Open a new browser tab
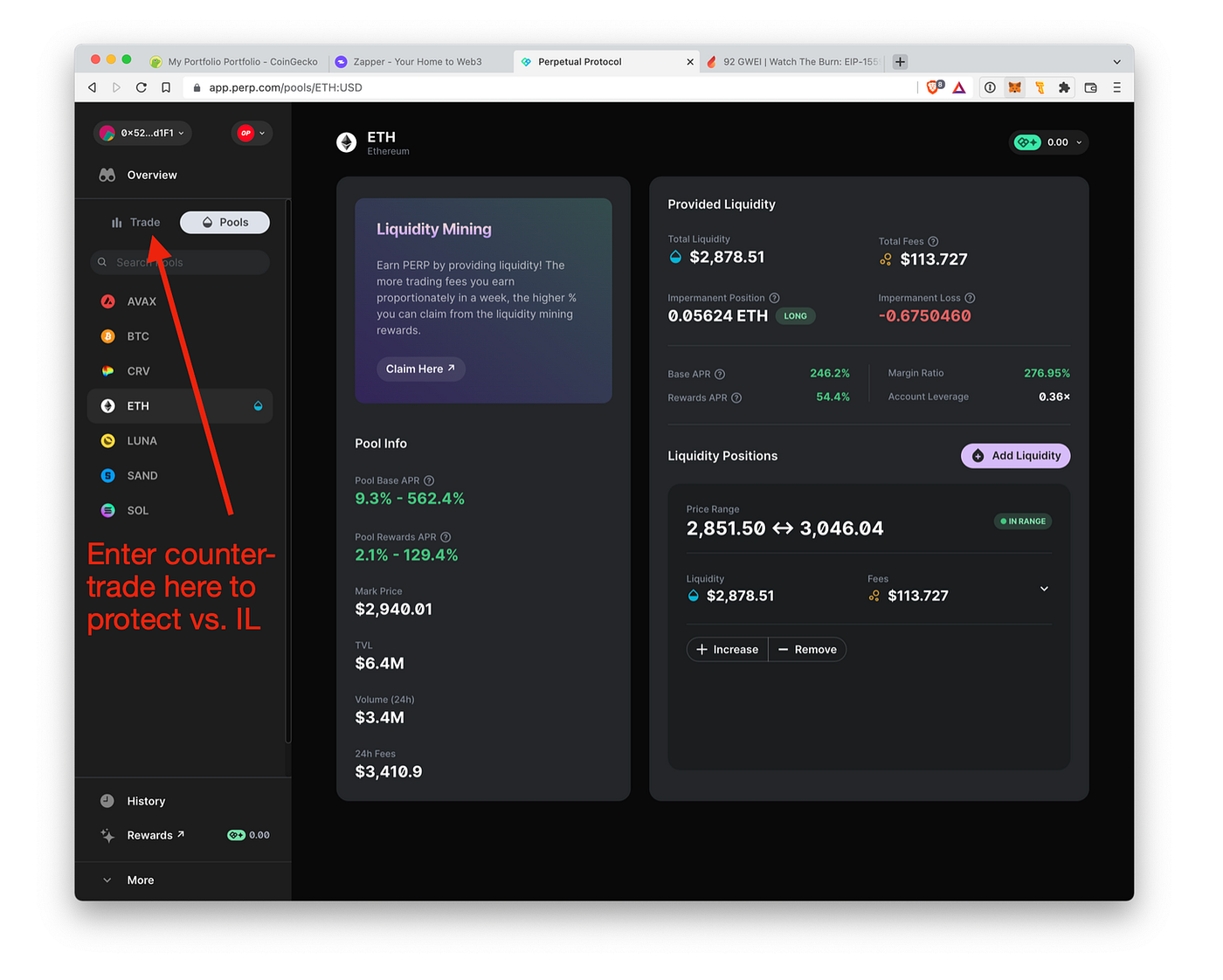This screenshot has height=980, width=1223. click(900, 62)
